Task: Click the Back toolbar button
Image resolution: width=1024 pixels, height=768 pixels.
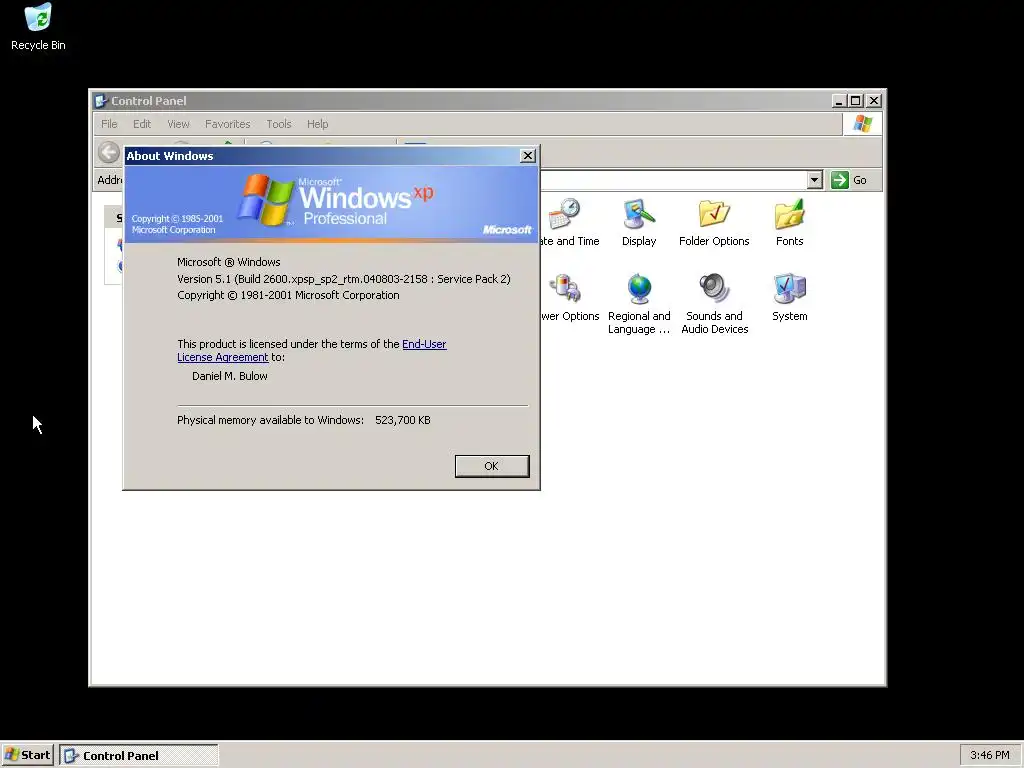Action: pyautogui.click(x=109, y=152)
